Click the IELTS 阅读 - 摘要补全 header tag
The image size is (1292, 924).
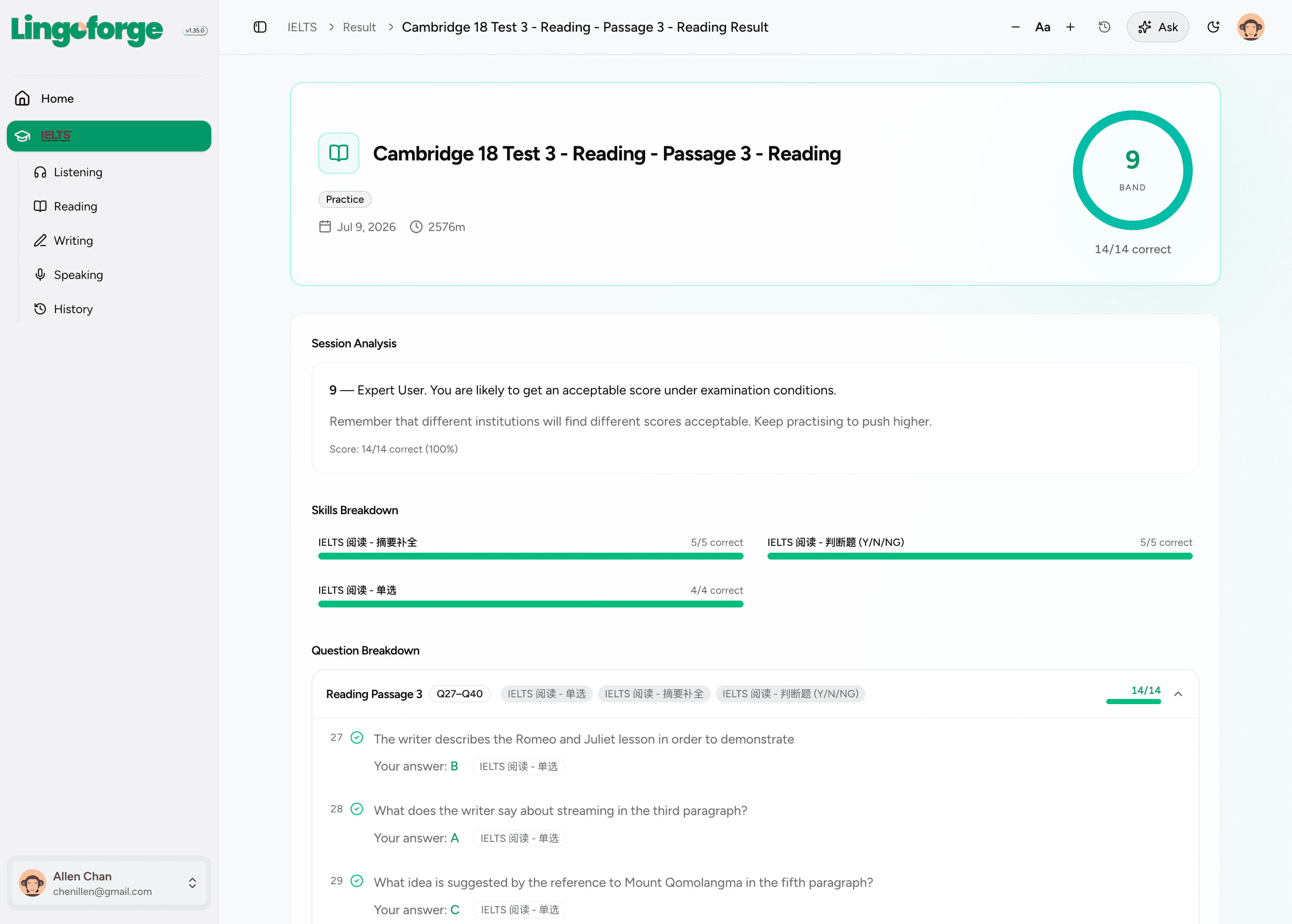coord(654,693)
